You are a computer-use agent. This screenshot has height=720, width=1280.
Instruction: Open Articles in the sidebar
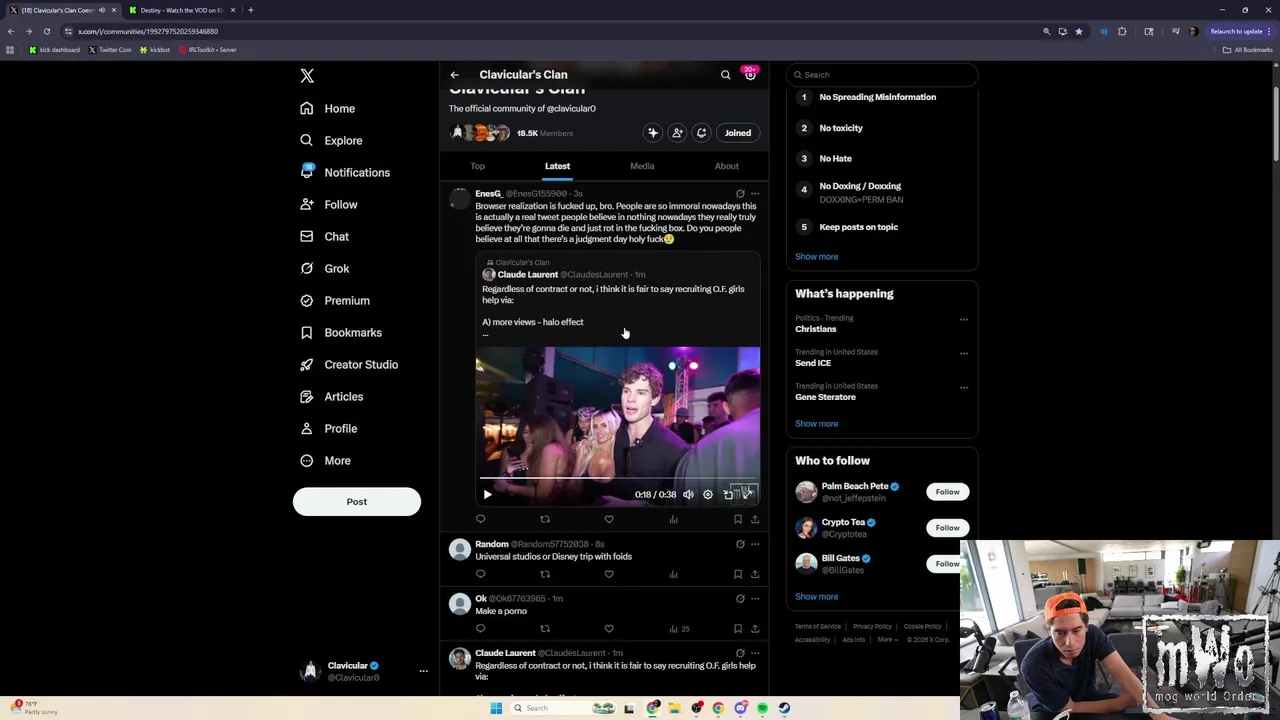pyautogui.click(x=331, y=396)
